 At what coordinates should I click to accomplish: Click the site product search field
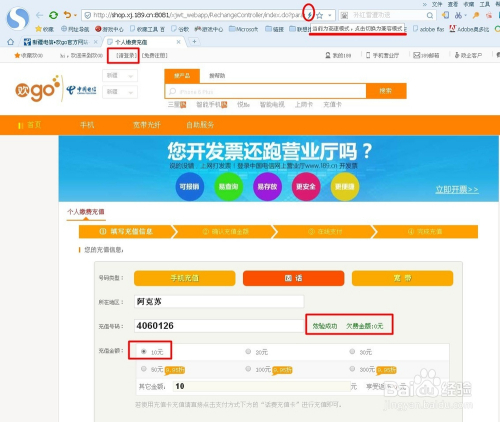(266, 91)
